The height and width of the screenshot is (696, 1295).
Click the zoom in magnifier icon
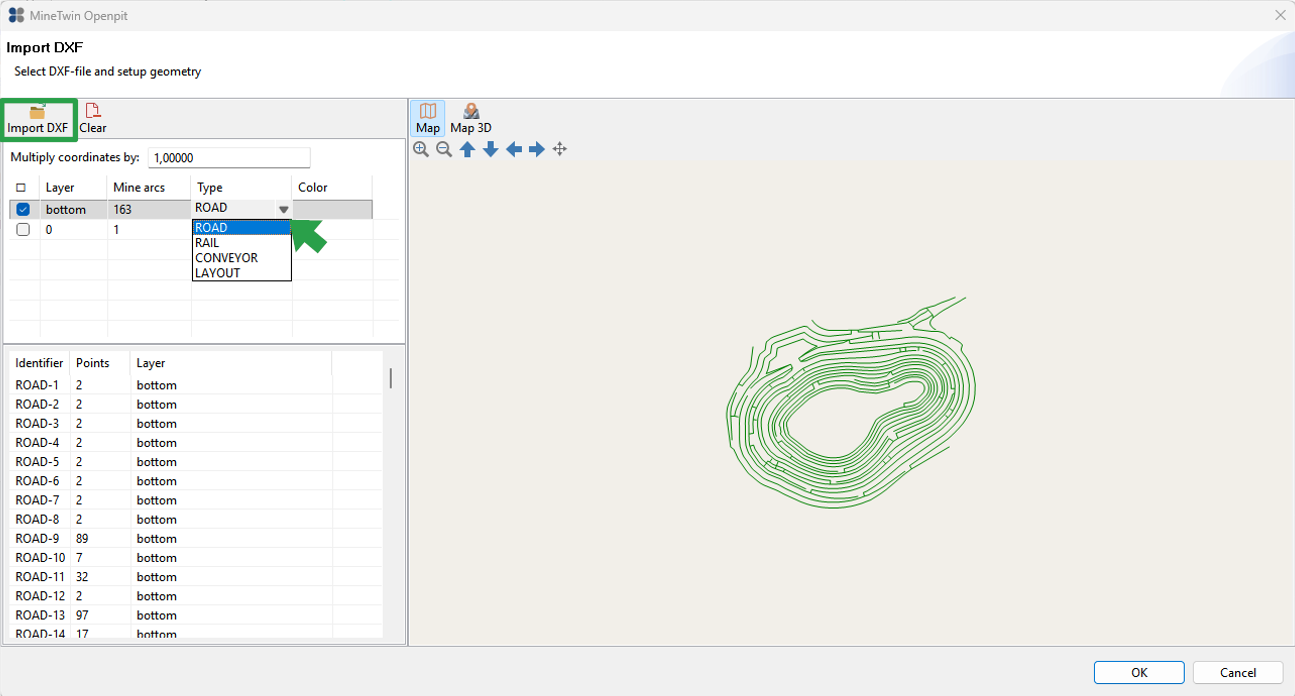click(421, 149)
